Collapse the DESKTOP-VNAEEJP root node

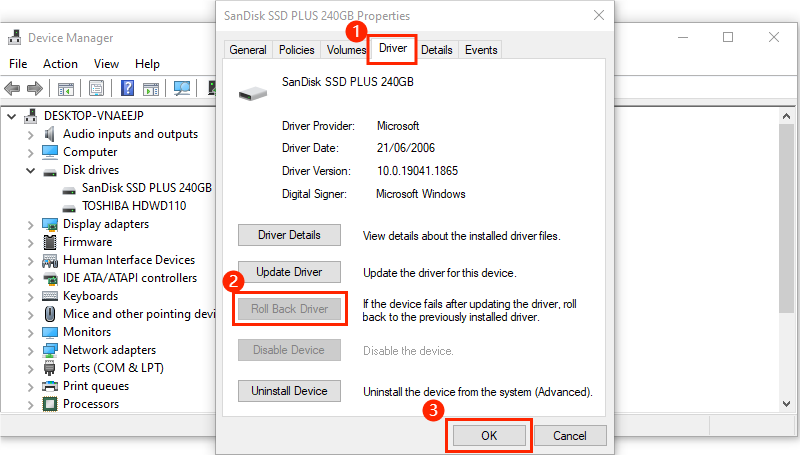coord(11,116)
